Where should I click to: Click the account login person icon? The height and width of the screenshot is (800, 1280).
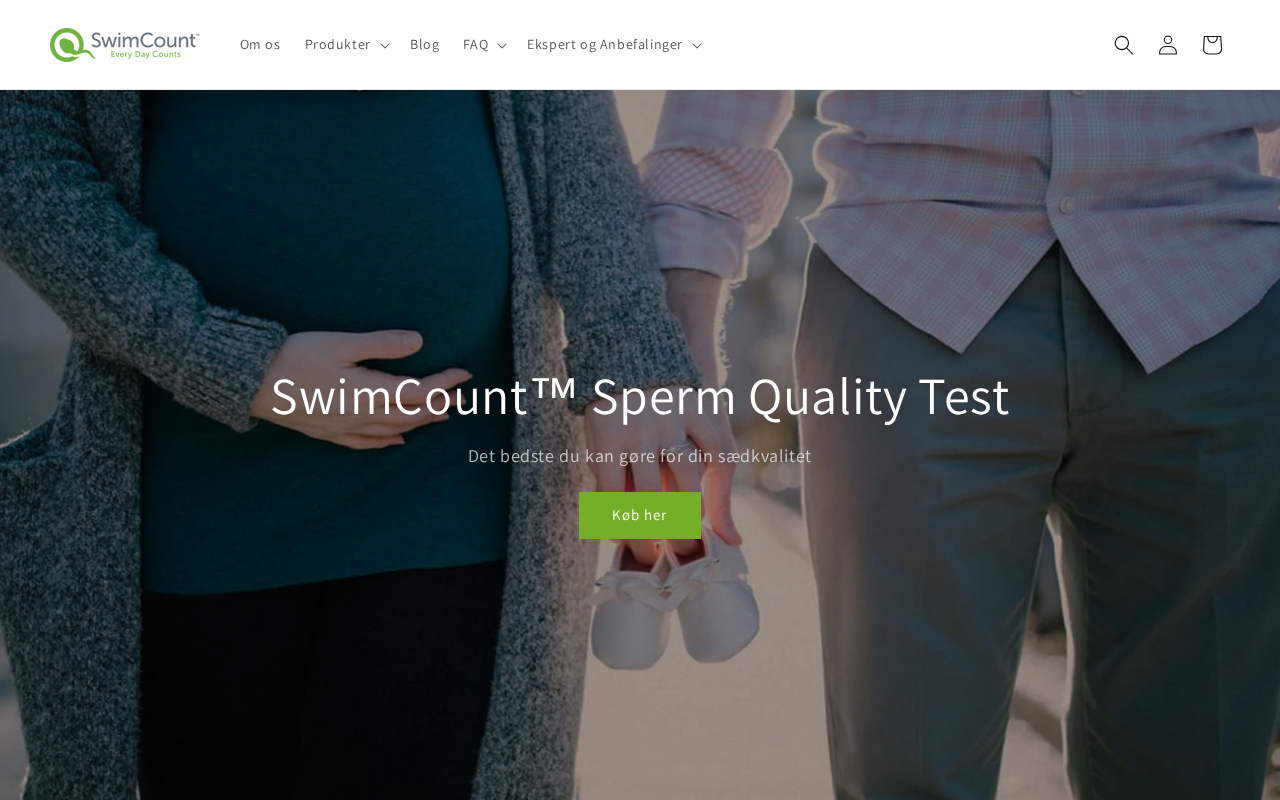[x=1168, y=45]
